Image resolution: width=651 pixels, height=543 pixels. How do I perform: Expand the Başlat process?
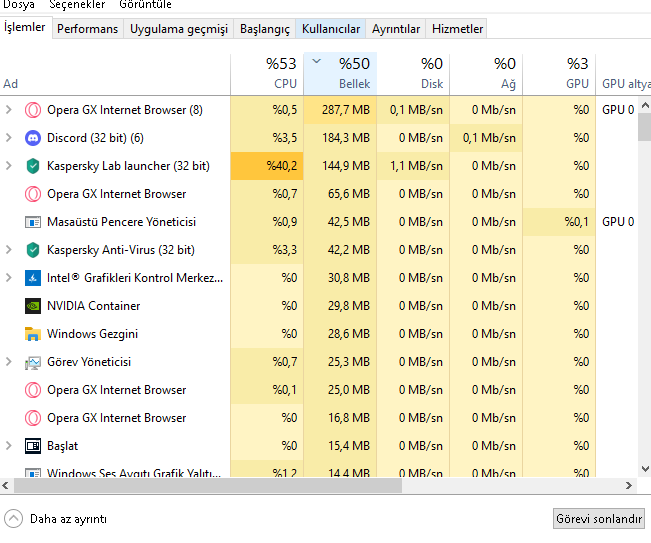coord(8,446)
